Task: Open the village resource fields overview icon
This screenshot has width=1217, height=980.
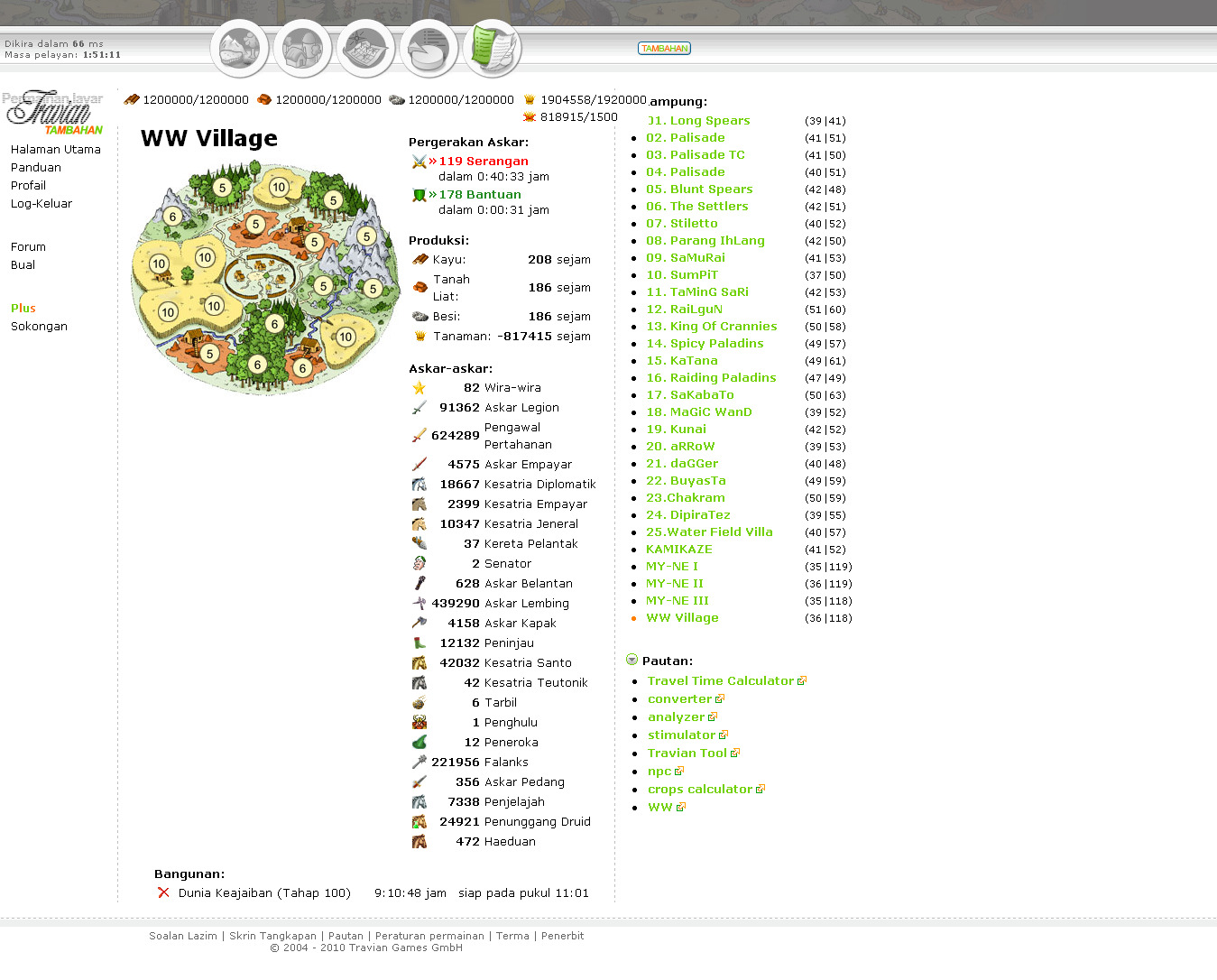Action: (239, 48)
